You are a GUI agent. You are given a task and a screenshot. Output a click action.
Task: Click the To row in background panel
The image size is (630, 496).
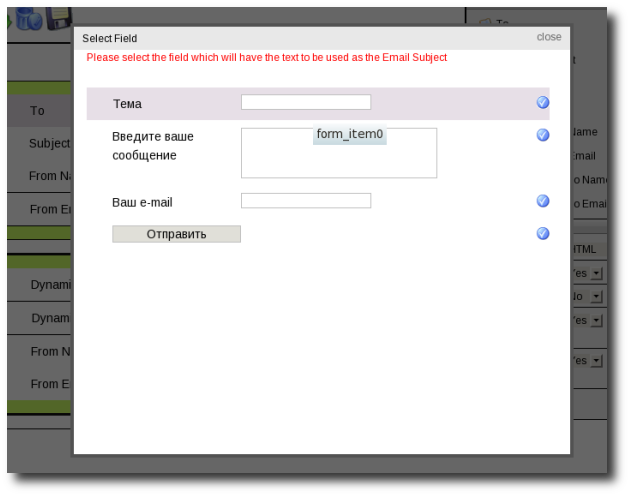pos(39,111)
